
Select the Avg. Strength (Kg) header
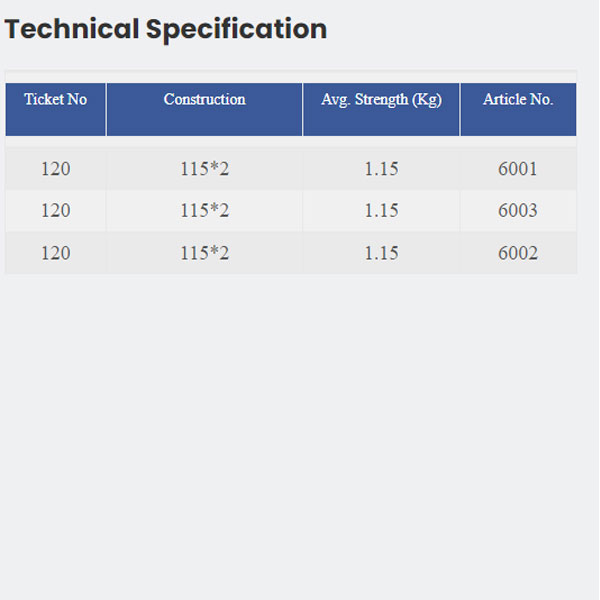tap(381, 109)
